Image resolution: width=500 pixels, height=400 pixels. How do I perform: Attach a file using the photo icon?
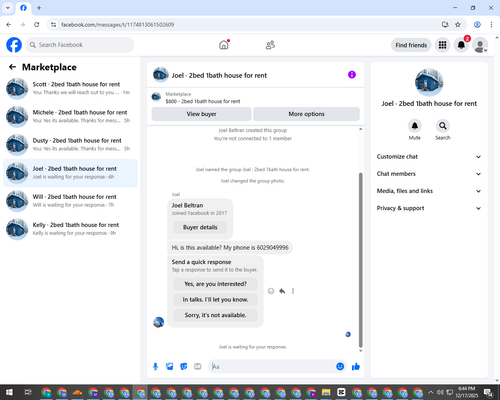[x=170, y=367]
